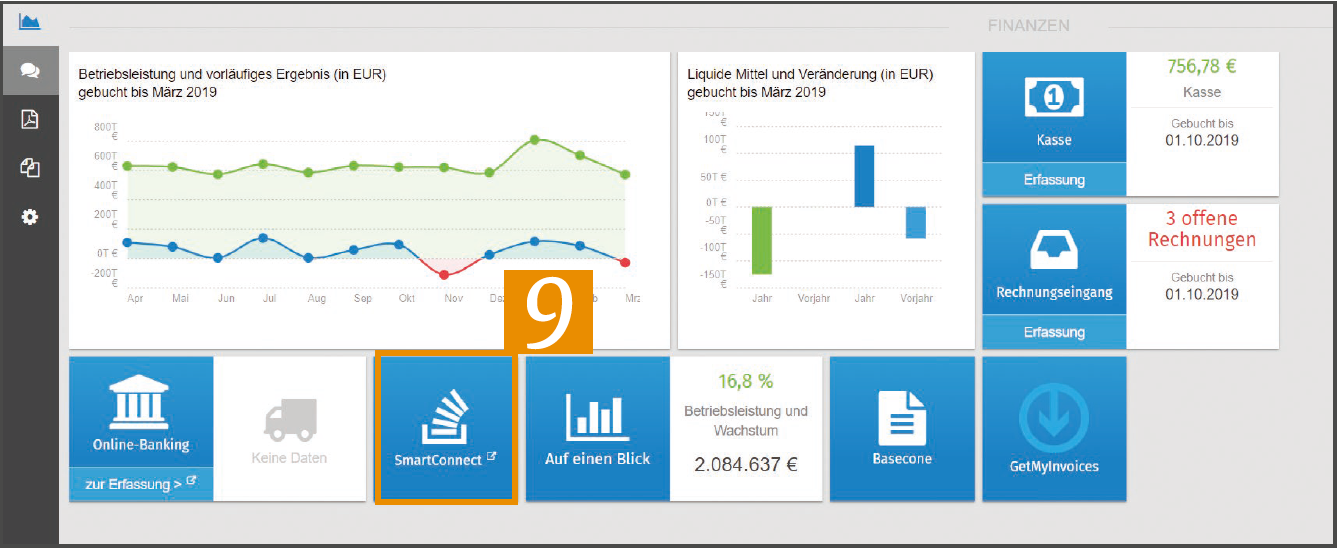Click the 'zur Erfassung >' link
The height and width of the screenshot is (549, 1338).
pos(141,484)
